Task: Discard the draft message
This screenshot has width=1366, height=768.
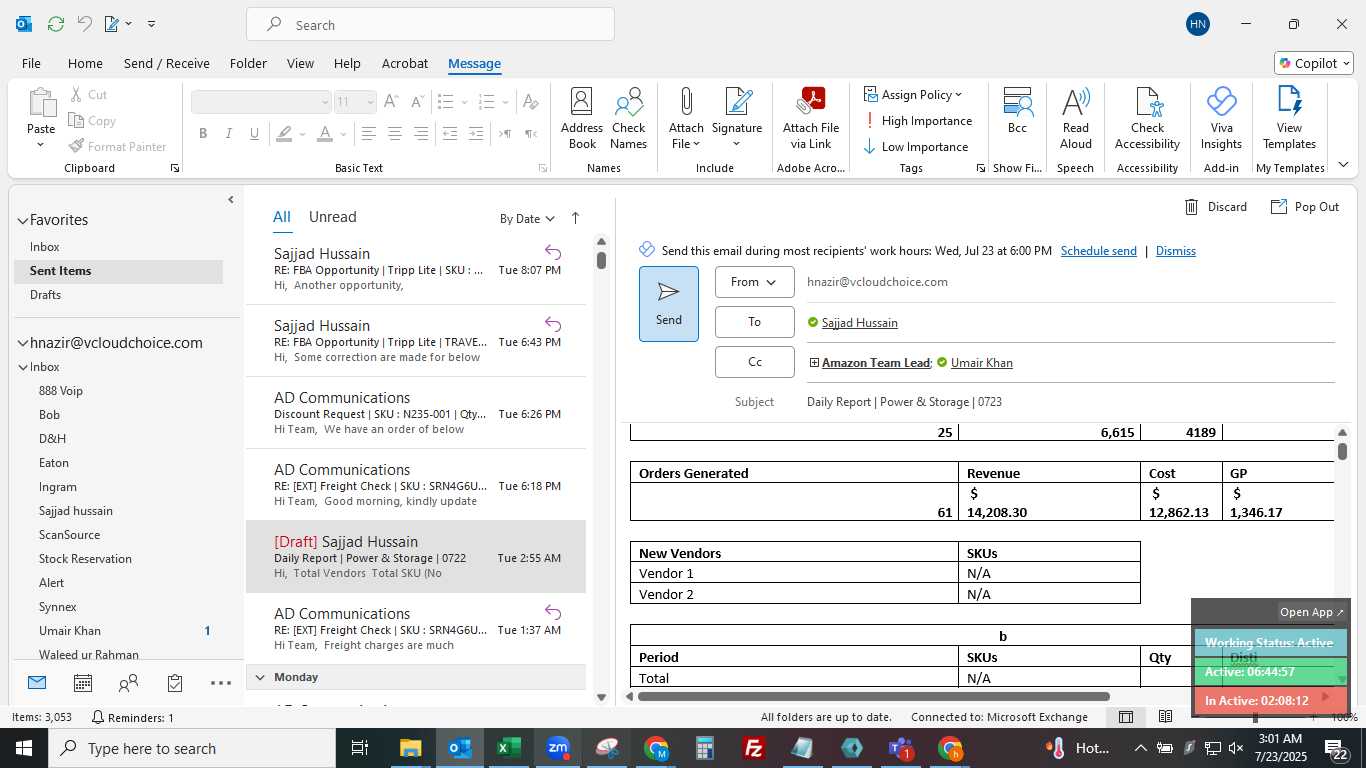Action: [x=1216, y=207]
